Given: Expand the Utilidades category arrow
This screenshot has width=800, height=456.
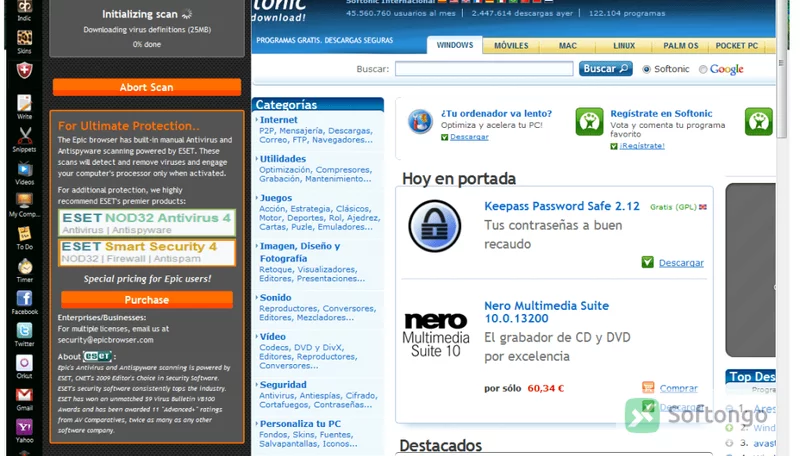Looking at the screenshot, I should pos(257,159).
